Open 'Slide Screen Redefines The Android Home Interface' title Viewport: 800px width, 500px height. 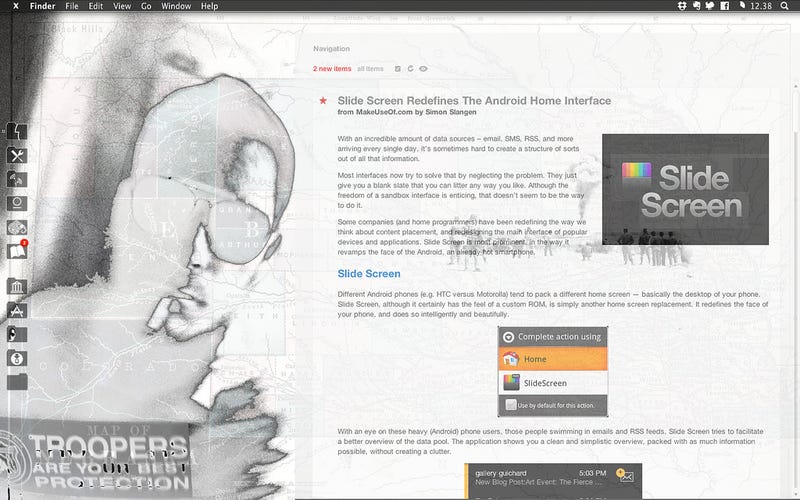coord(474,101)
